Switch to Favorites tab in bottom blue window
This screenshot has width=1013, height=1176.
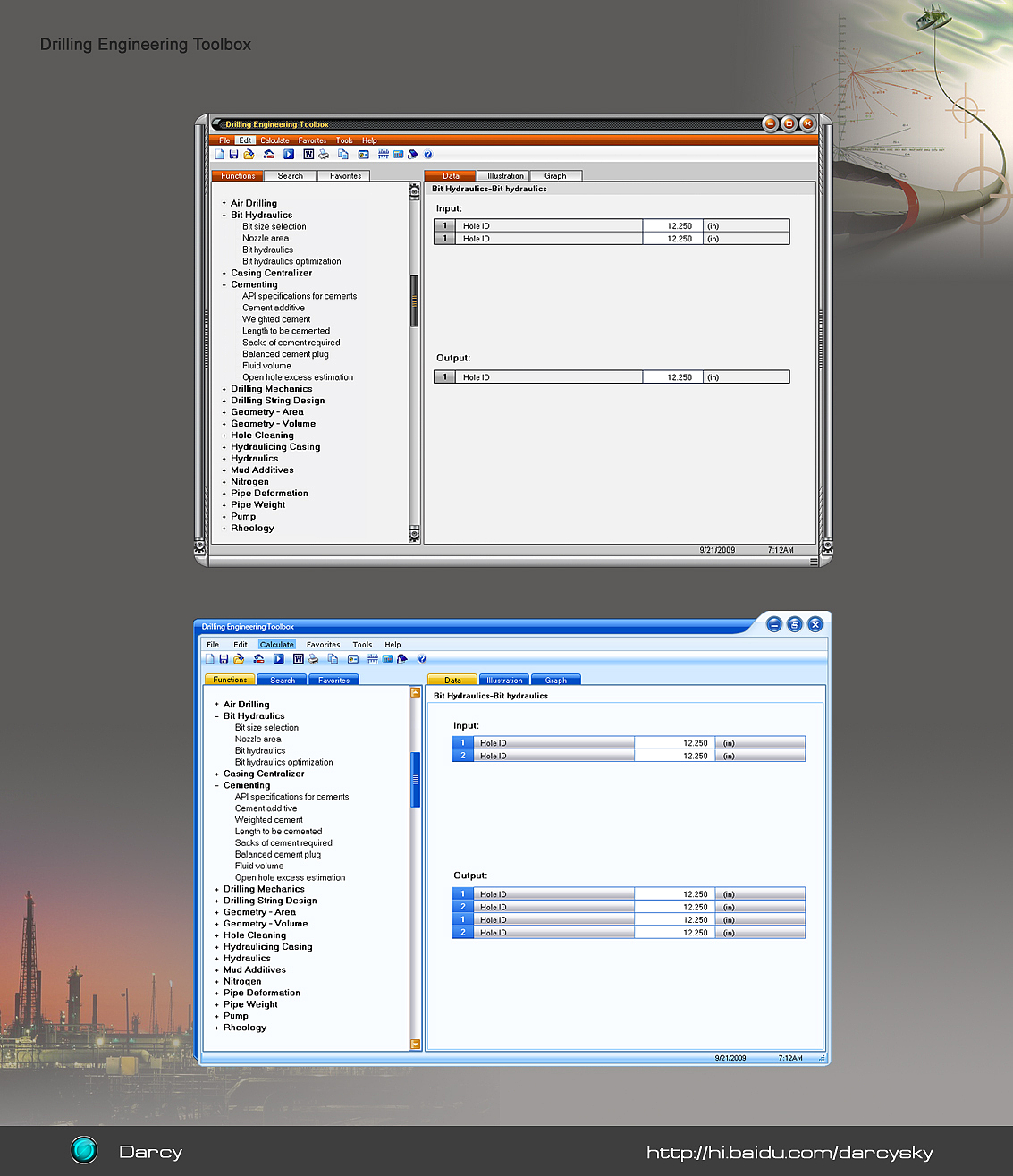point(334,680)
